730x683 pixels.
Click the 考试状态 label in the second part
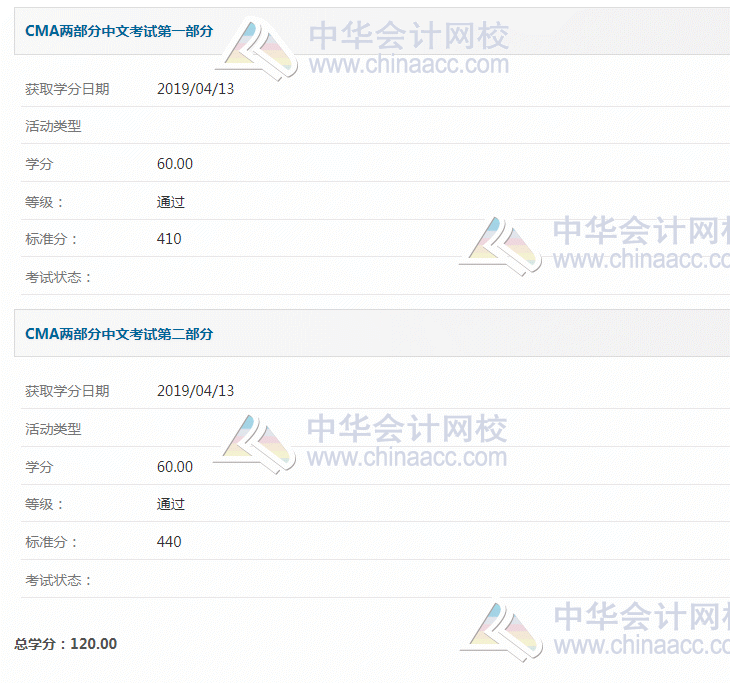pos(58,579)
